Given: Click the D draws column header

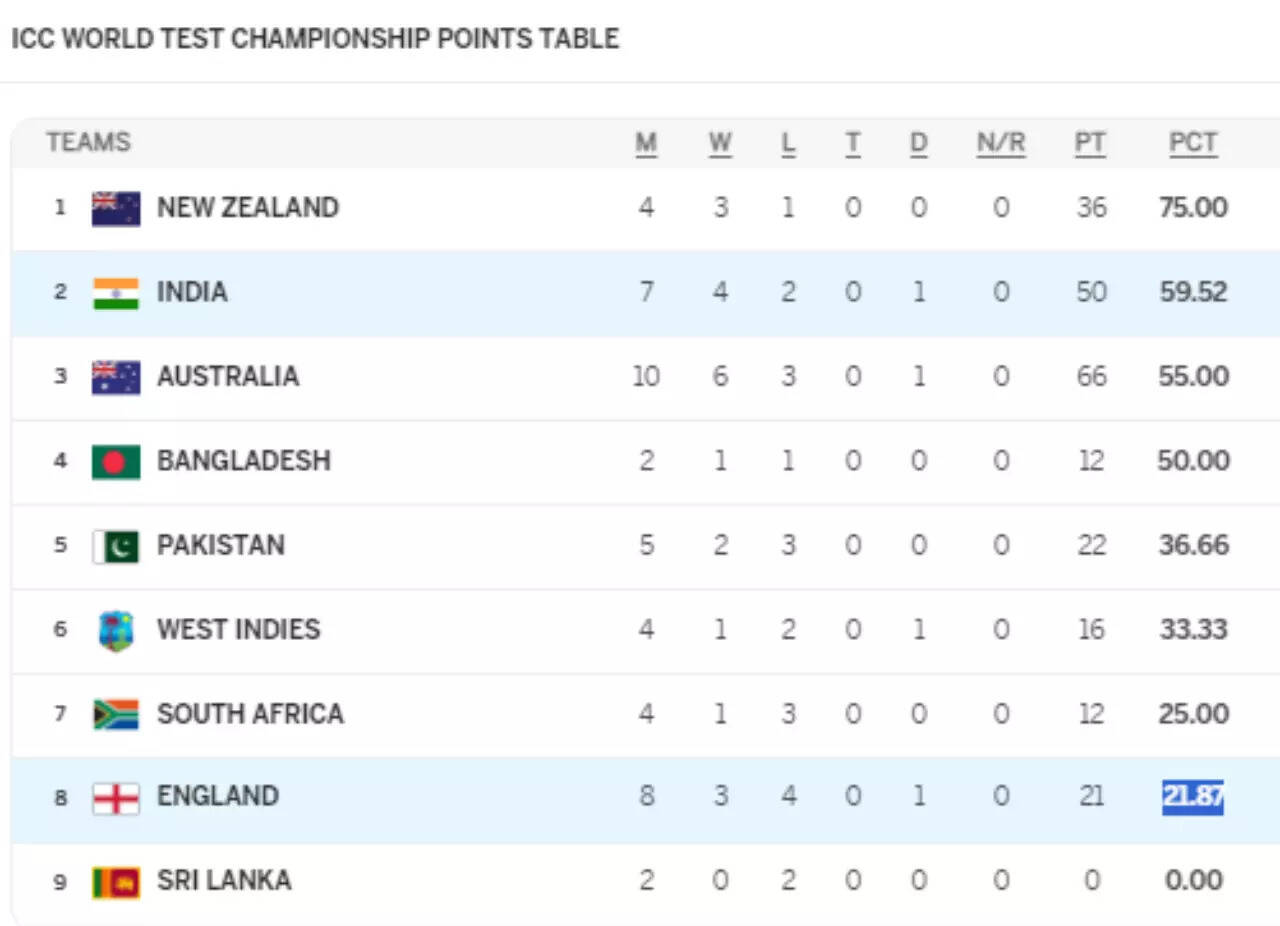Looking at the screenshot, I should point(918,143).
